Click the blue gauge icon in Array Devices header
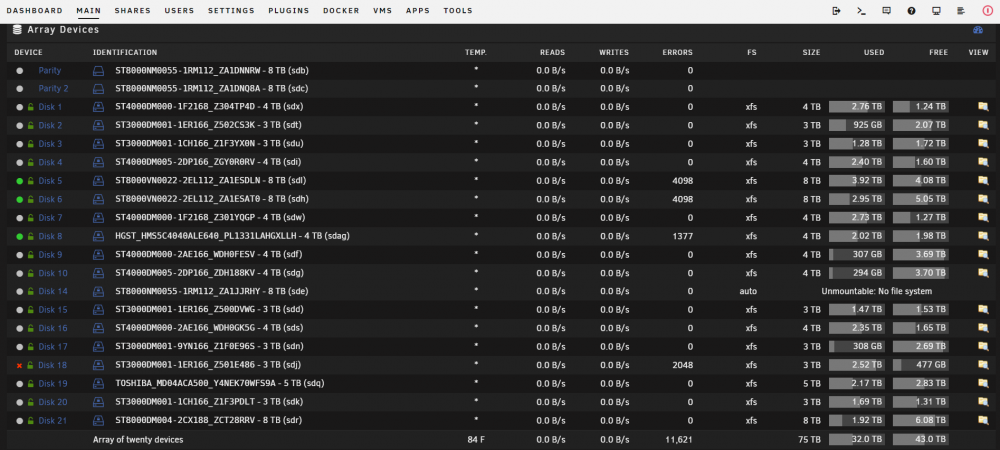 click(978, 30)
